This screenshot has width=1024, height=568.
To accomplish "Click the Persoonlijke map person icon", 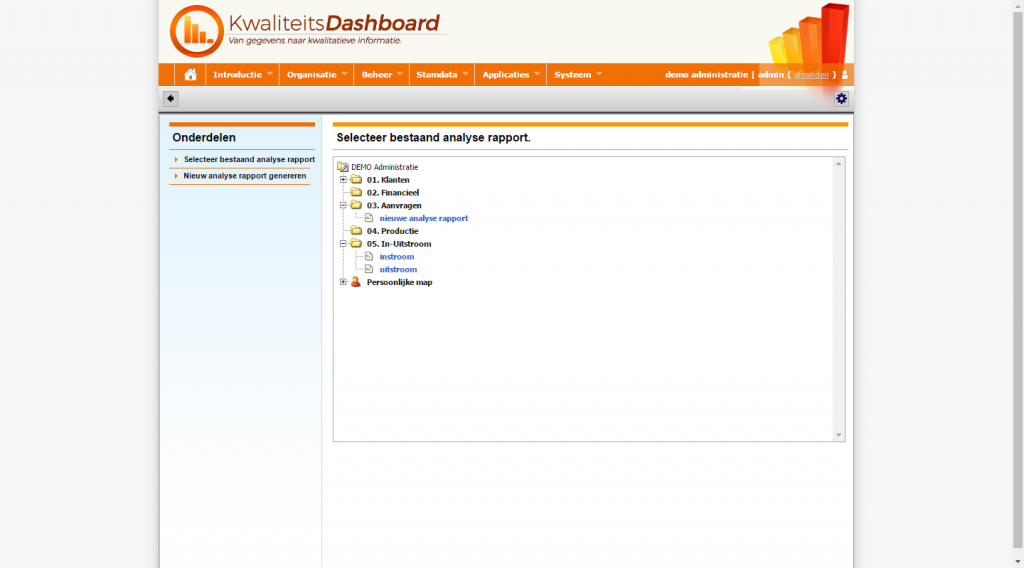I will [x=356, y=282].
